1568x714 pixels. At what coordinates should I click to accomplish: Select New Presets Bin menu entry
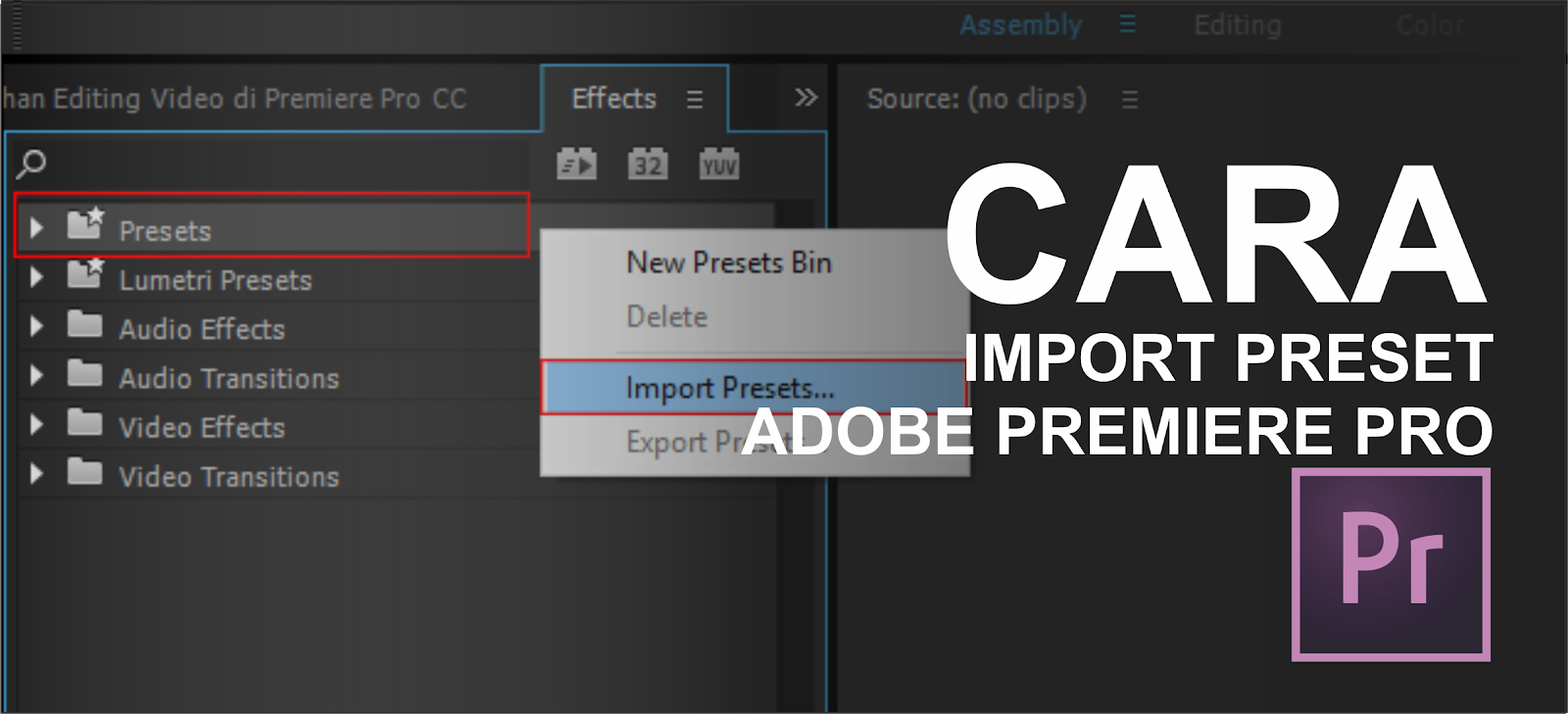click(x=729, y=262)
